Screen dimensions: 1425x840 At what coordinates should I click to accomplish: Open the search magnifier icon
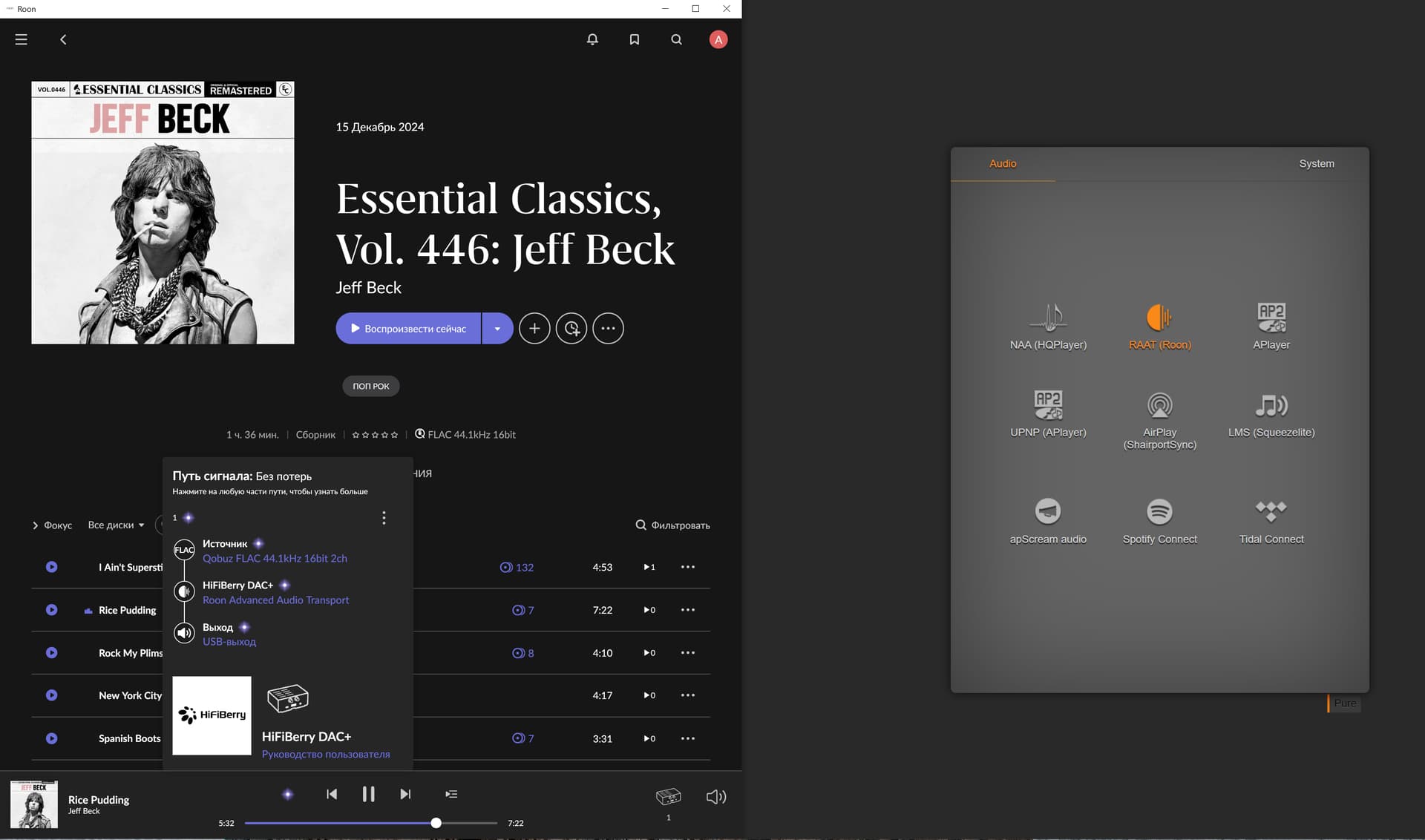676,39
